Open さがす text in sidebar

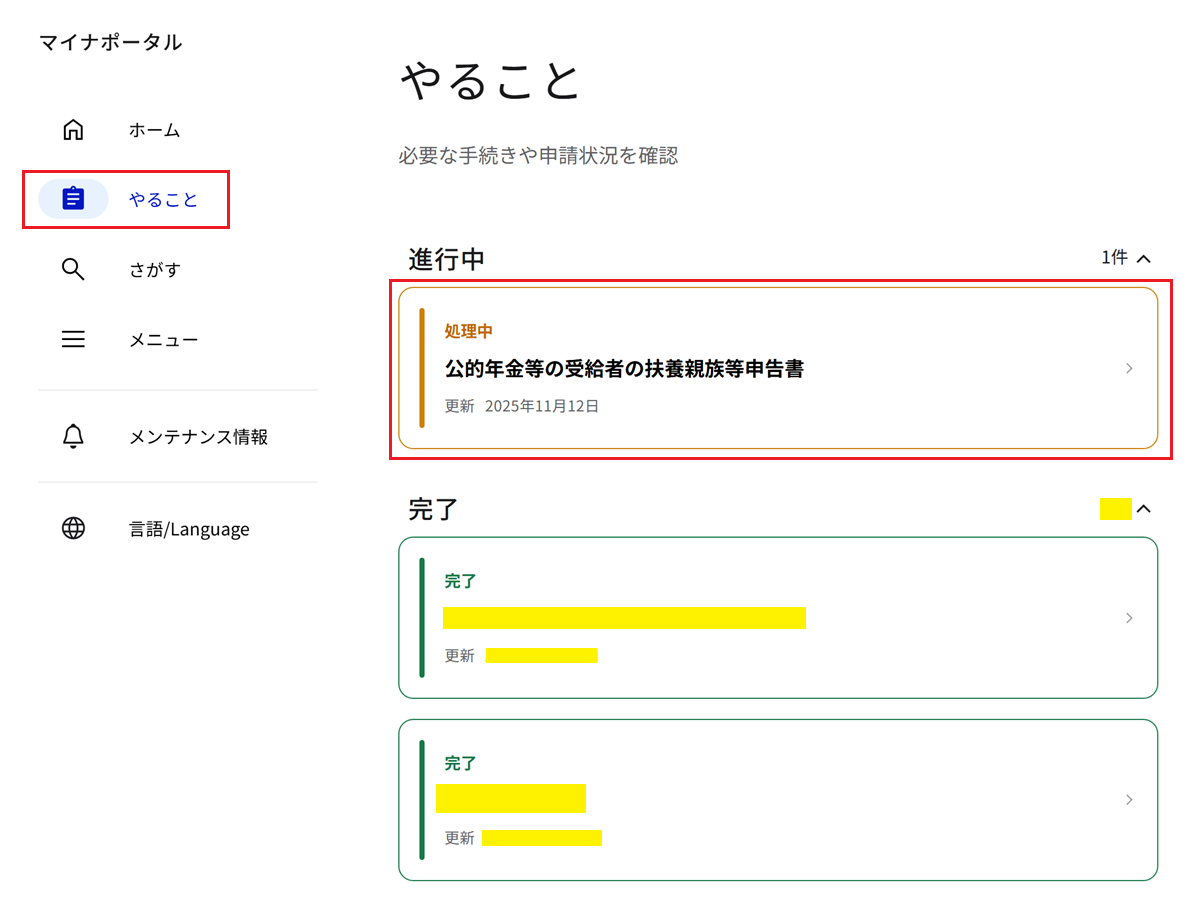154,269
